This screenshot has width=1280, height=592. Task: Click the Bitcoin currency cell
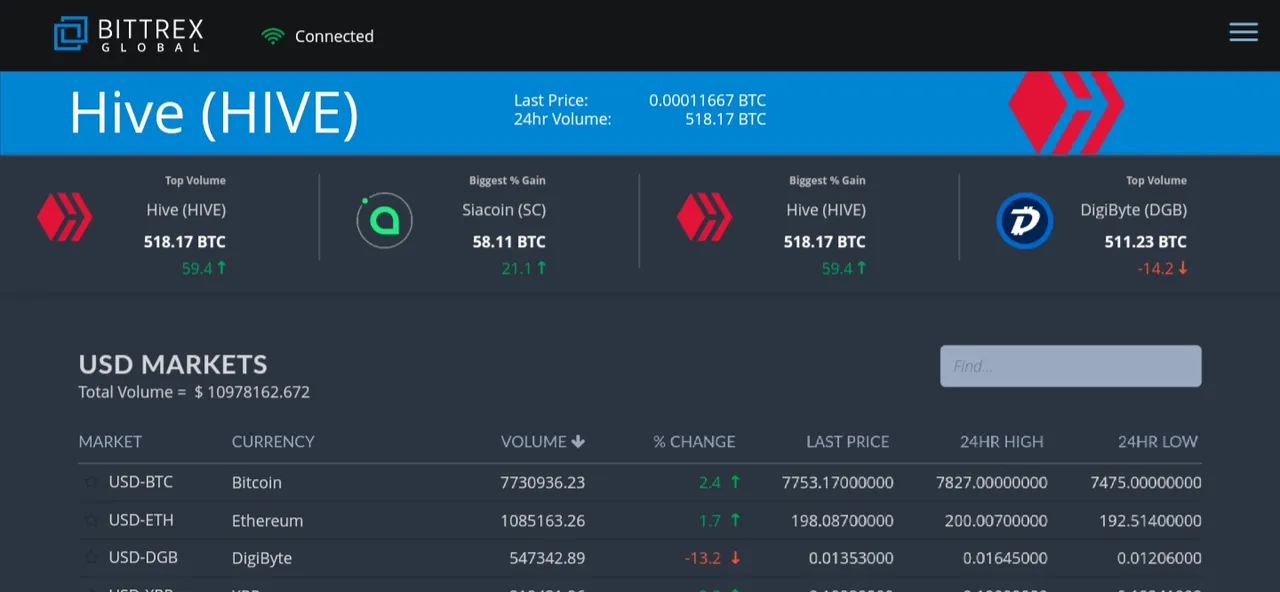257,482
